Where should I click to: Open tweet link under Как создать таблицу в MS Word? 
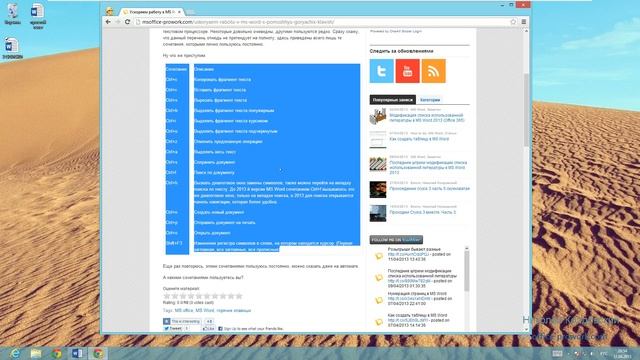tap(408, 320)
